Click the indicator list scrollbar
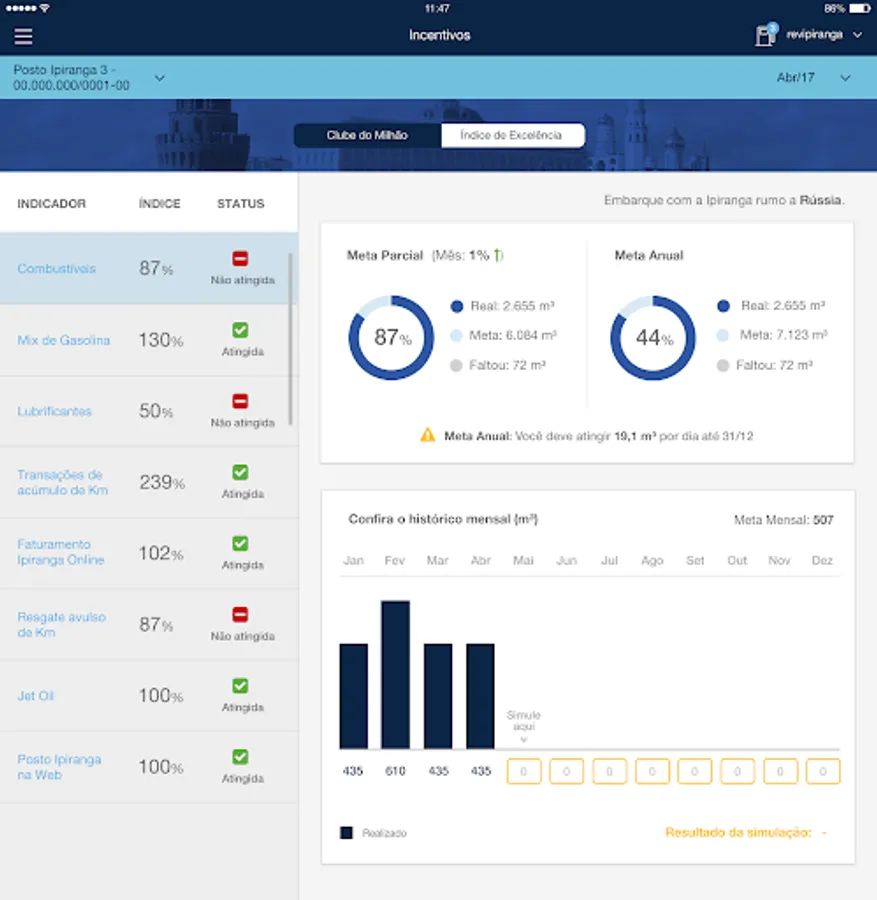 [x=291, y=339]
